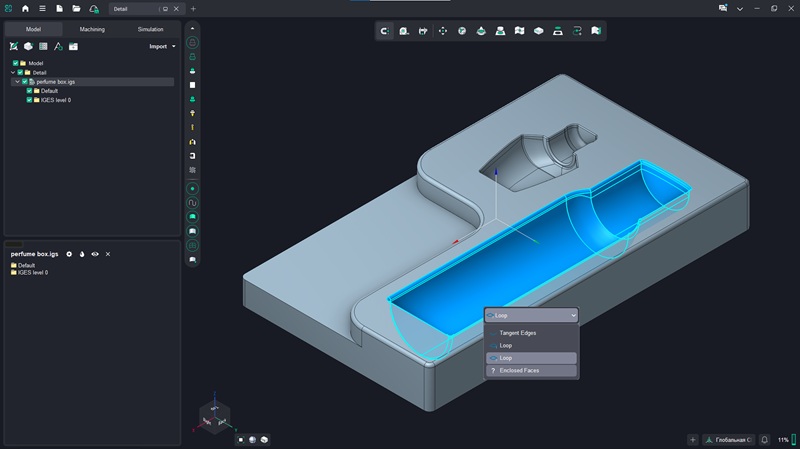Click the 11% zoom indicator

[x=783, y=439]
